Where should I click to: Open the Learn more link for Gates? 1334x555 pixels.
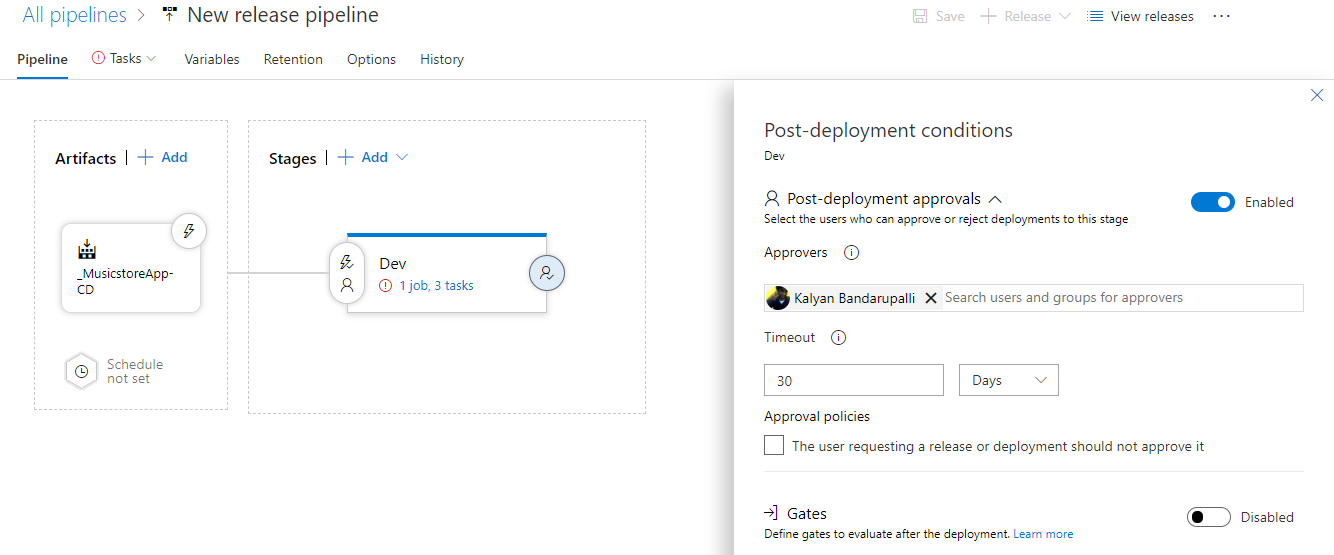click(1043, 534)
